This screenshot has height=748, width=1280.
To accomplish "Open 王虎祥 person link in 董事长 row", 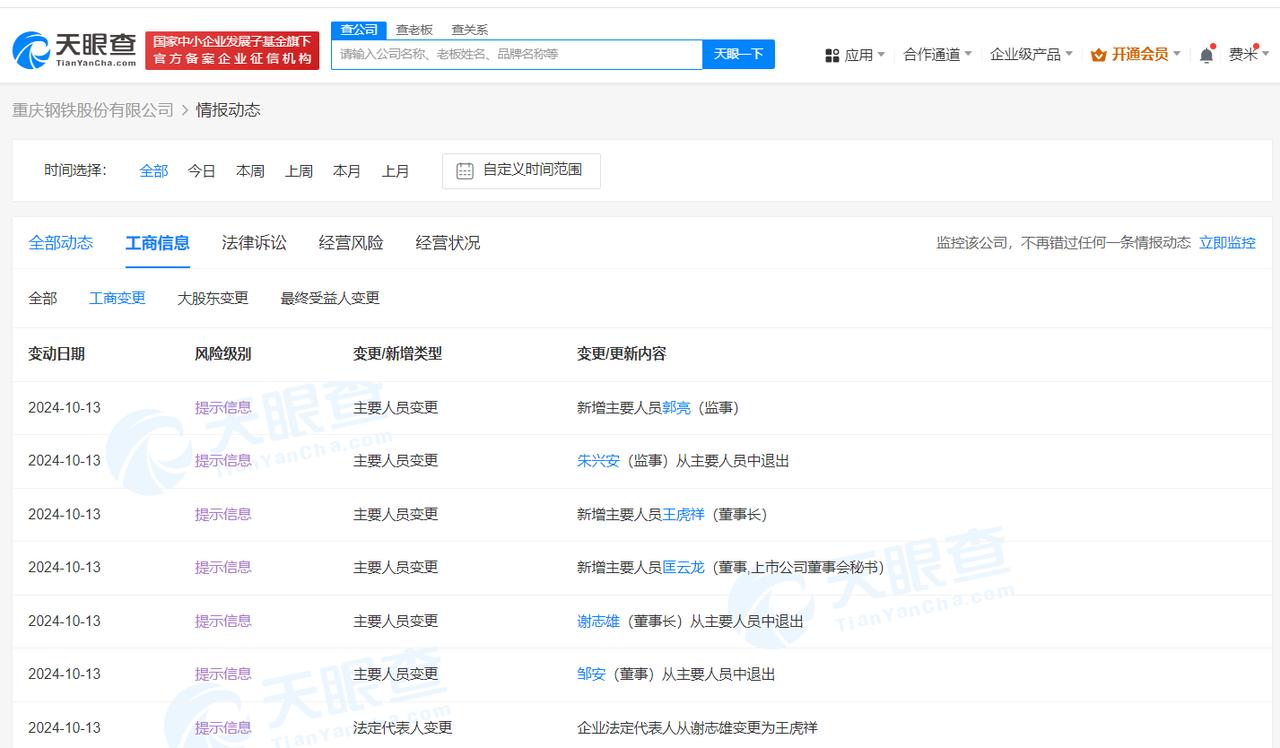I will 683,515.
